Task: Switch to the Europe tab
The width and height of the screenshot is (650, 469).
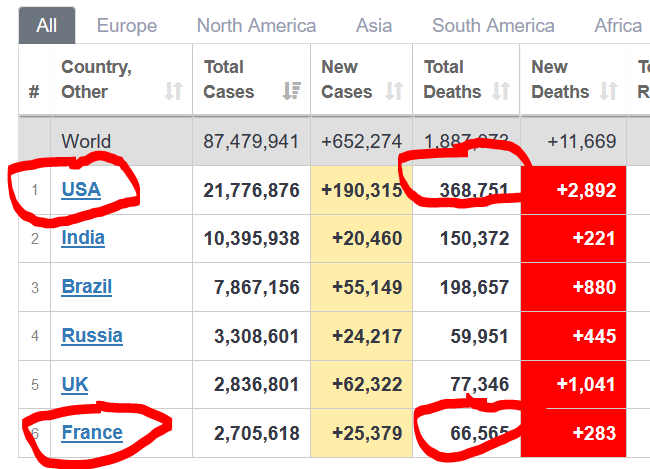Action: [127, 25]
